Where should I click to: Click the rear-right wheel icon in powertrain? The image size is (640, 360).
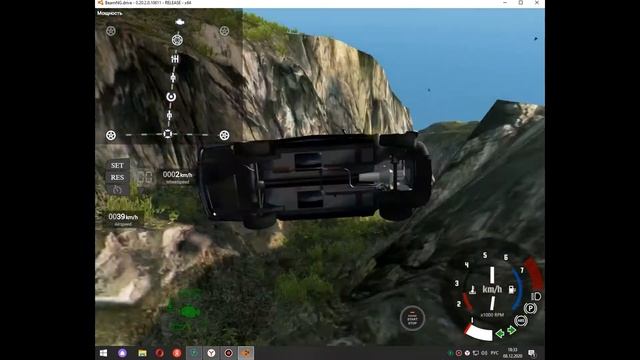(224, 135)
